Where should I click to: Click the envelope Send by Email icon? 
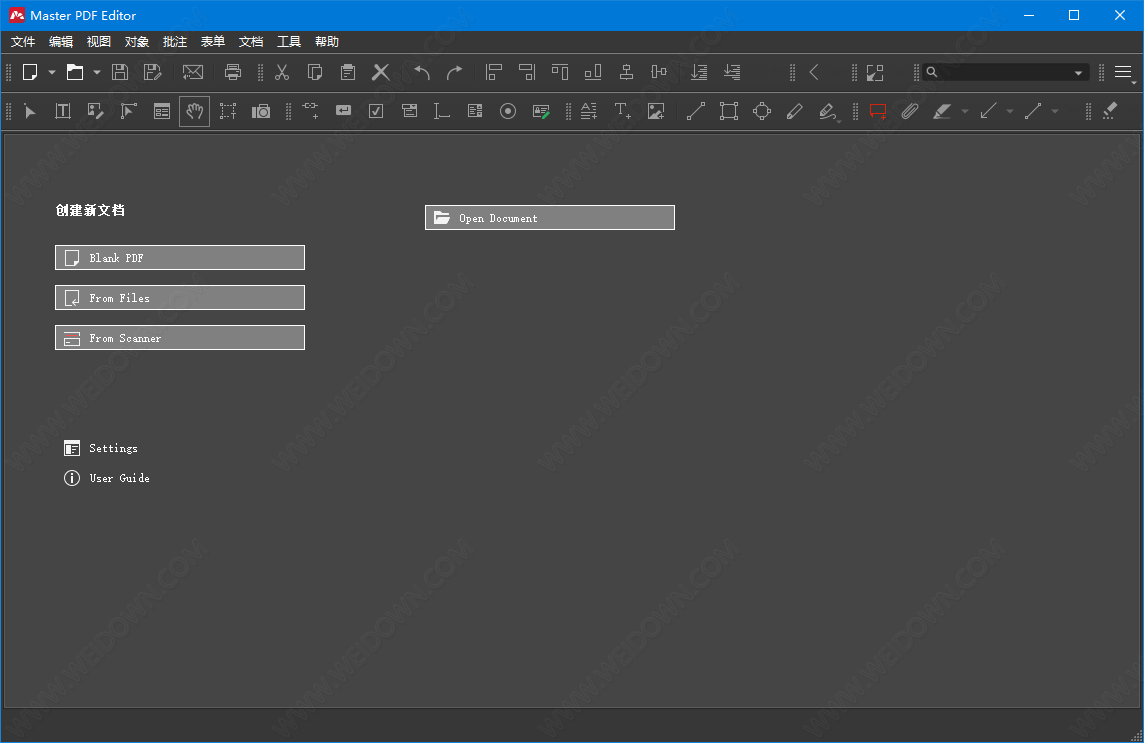pos(193,72)
